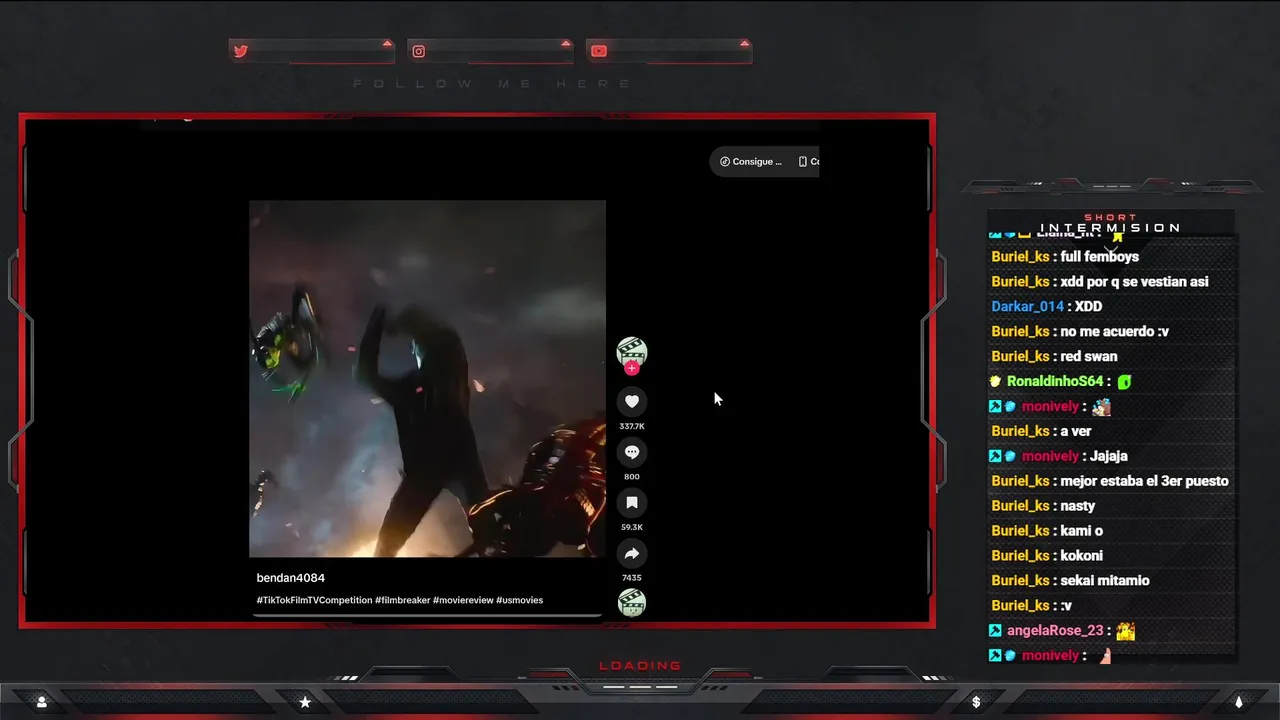1280x720 pixels.
Task: Click the RonaldinhoS64 username in chat
Action: 1055,382
